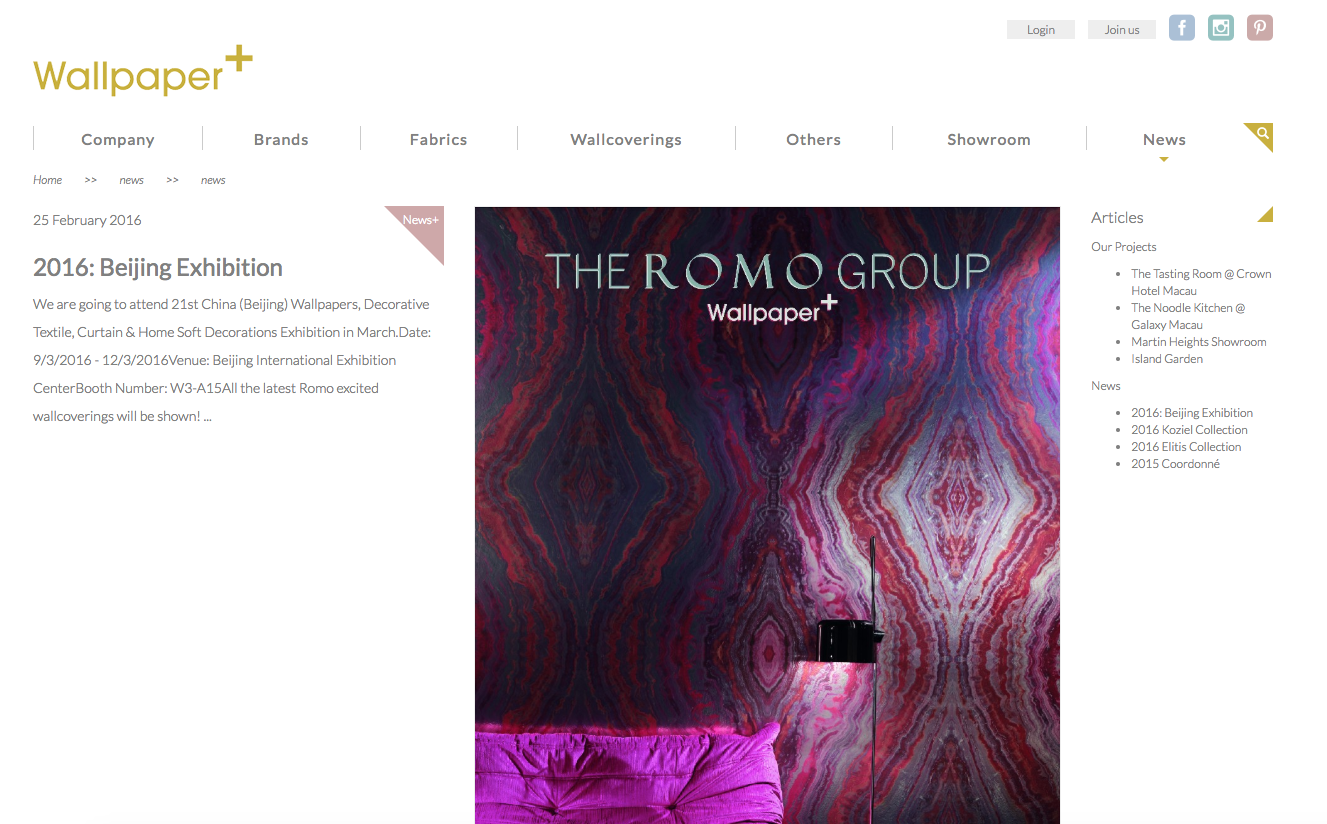Click the Wallpaper+ logo
The width and height of the screenshot is (1327, 824).
(143, 72)
